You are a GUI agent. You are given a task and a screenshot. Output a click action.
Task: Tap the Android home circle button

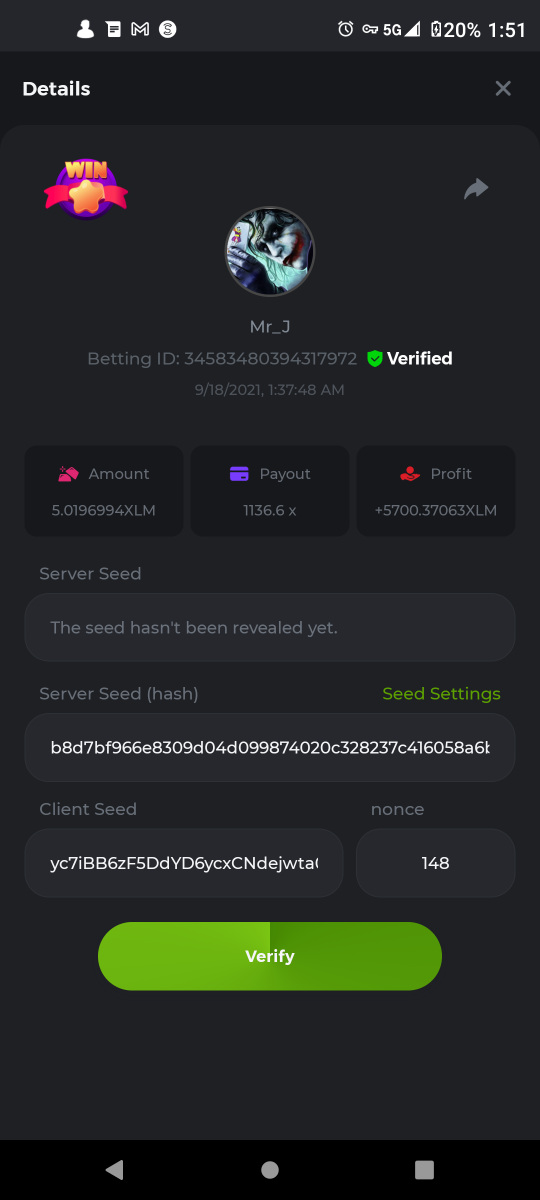tap(270, 1169)
